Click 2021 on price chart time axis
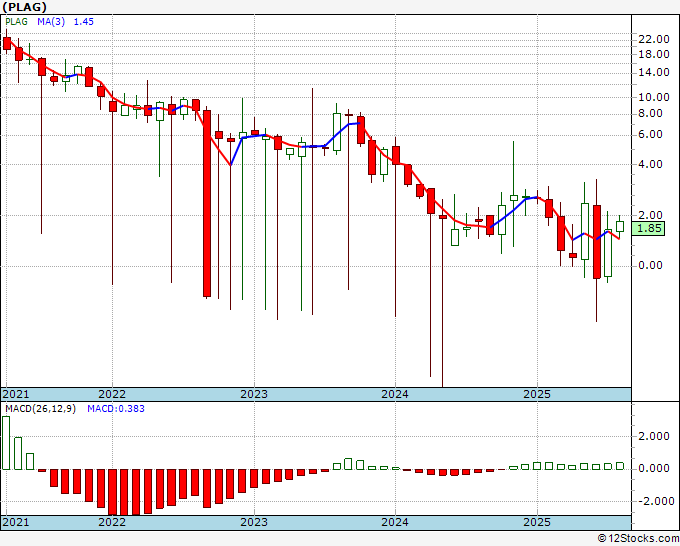The image size is (680, 546). pyautogui.click(x=16, y=394)
